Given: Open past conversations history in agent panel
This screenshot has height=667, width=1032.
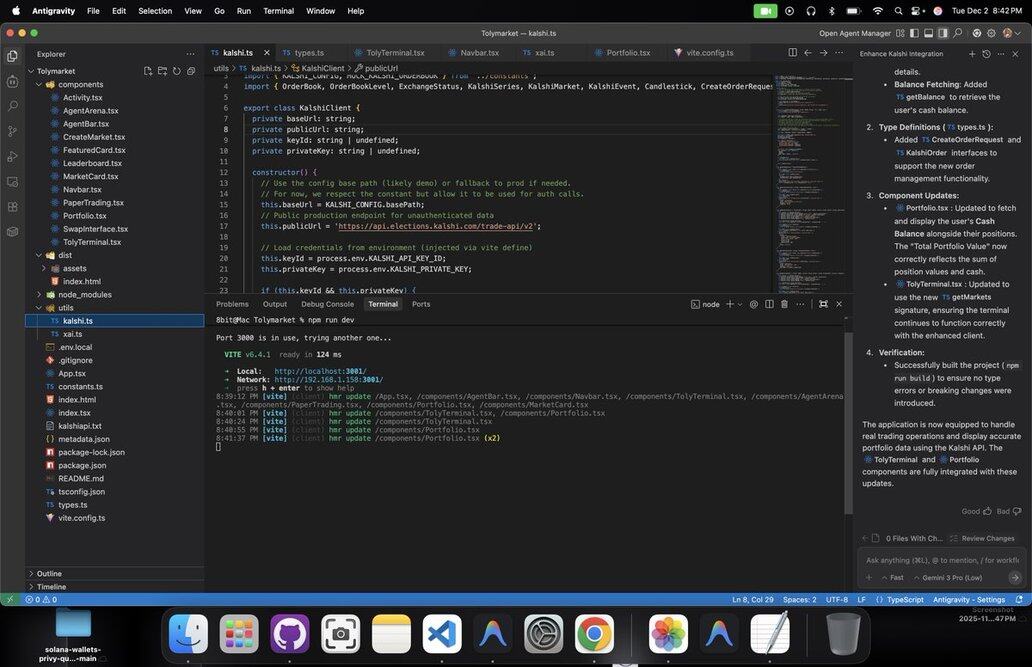Looking at the screenshot, I should click(x=986, y=54).
